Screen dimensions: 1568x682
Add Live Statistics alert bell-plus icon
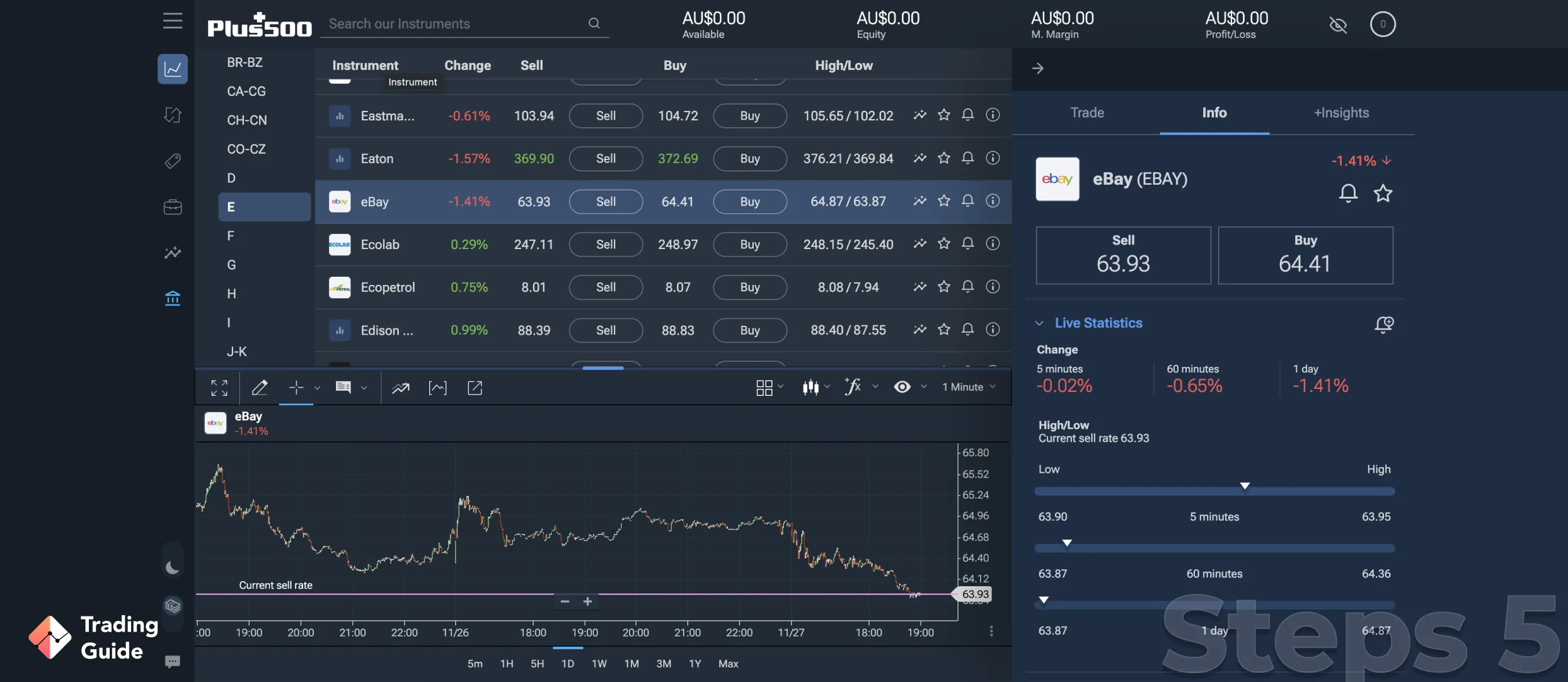1383,324
